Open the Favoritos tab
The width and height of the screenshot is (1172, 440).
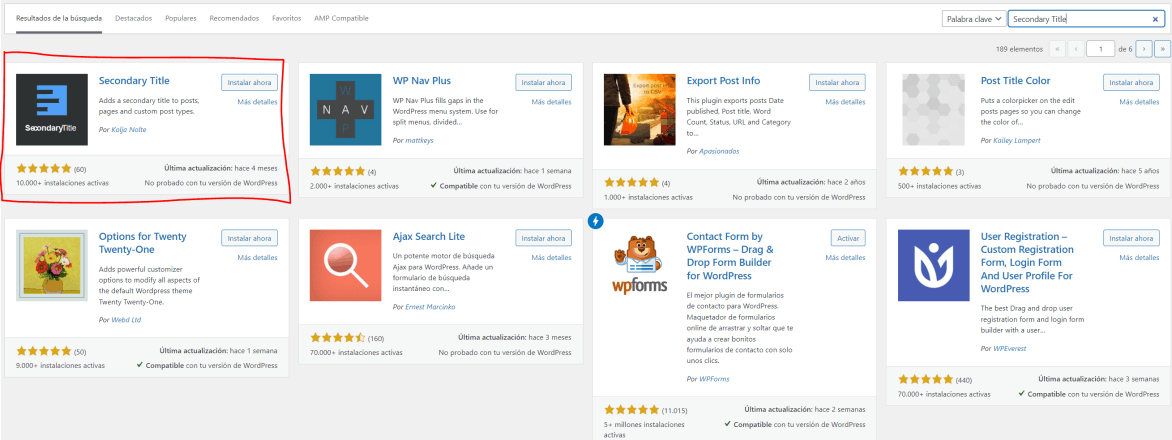tap(287, 18)
